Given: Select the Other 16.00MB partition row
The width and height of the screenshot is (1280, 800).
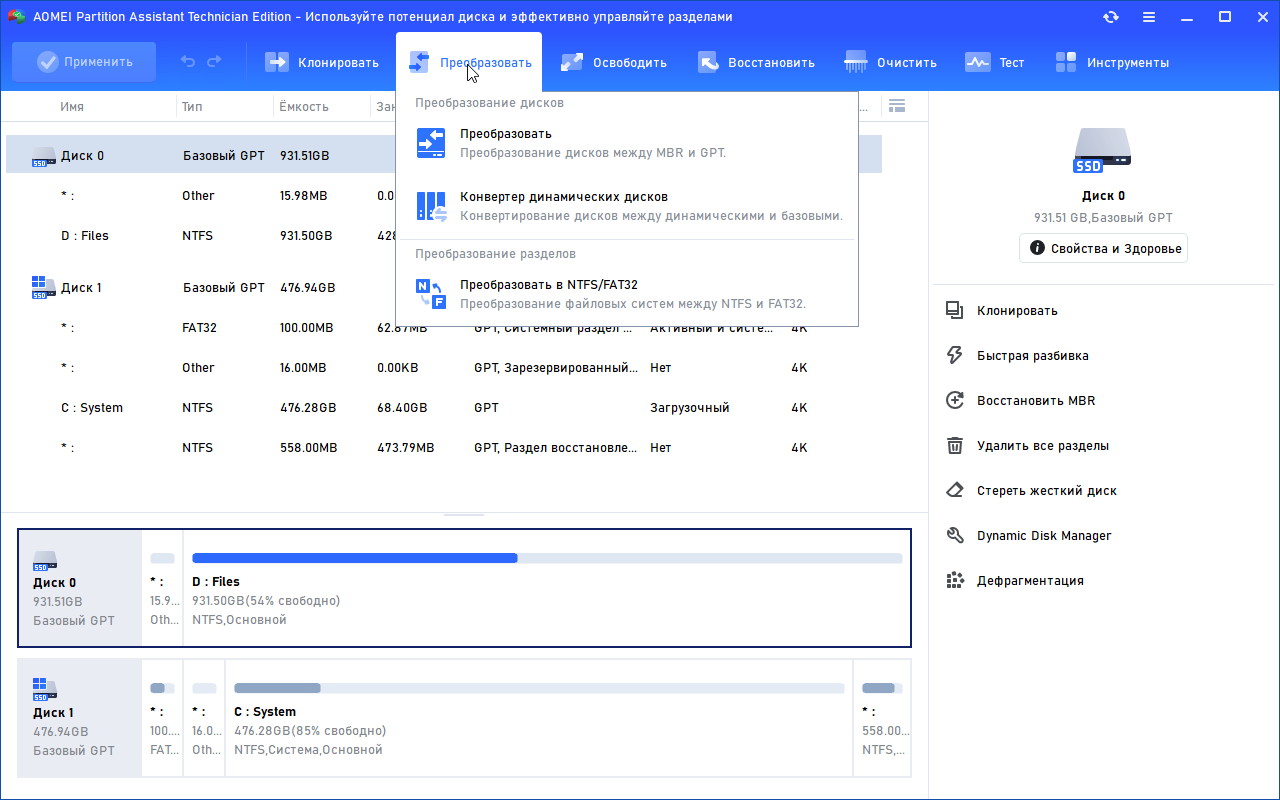Looking at the screenshot, I should [444, 367].
